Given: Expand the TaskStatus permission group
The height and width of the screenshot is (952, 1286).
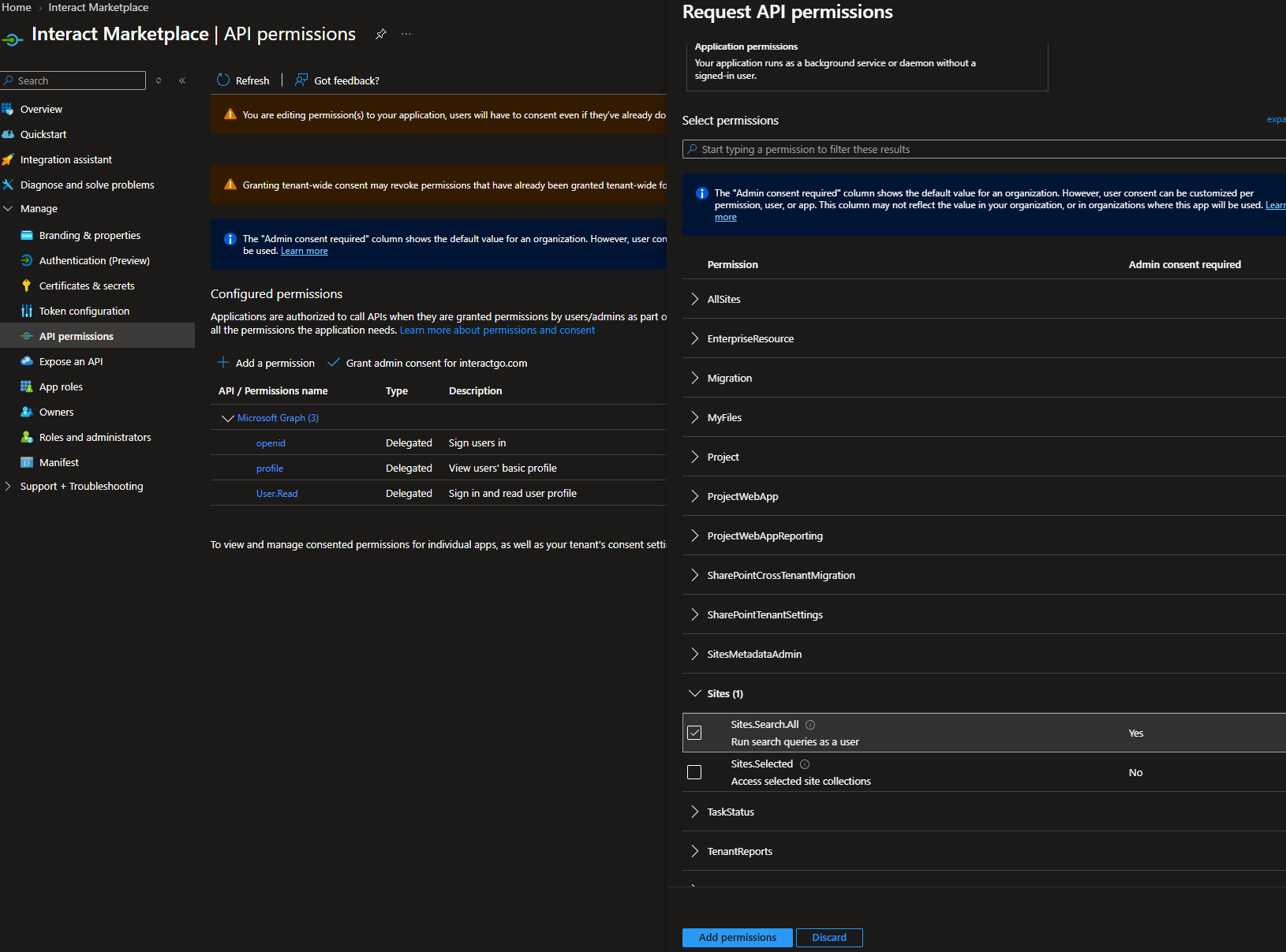Looking at the screenshot, I should click(x=694, y=812).
